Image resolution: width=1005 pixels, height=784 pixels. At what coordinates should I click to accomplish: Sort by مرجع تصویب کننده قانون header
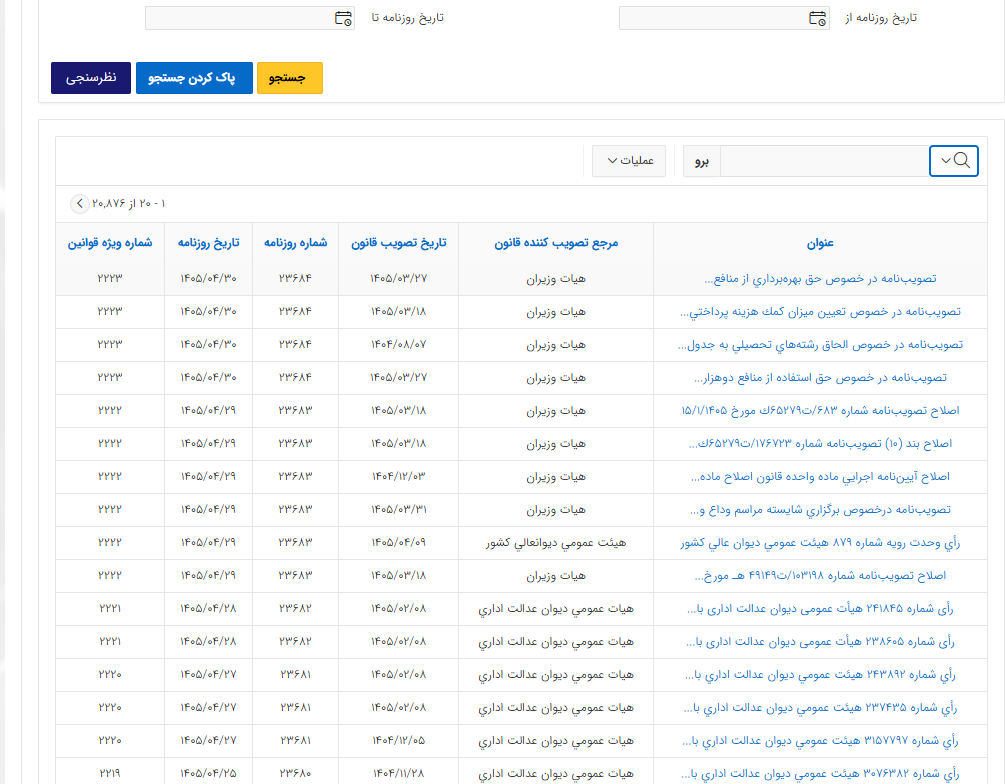(556, 243)
